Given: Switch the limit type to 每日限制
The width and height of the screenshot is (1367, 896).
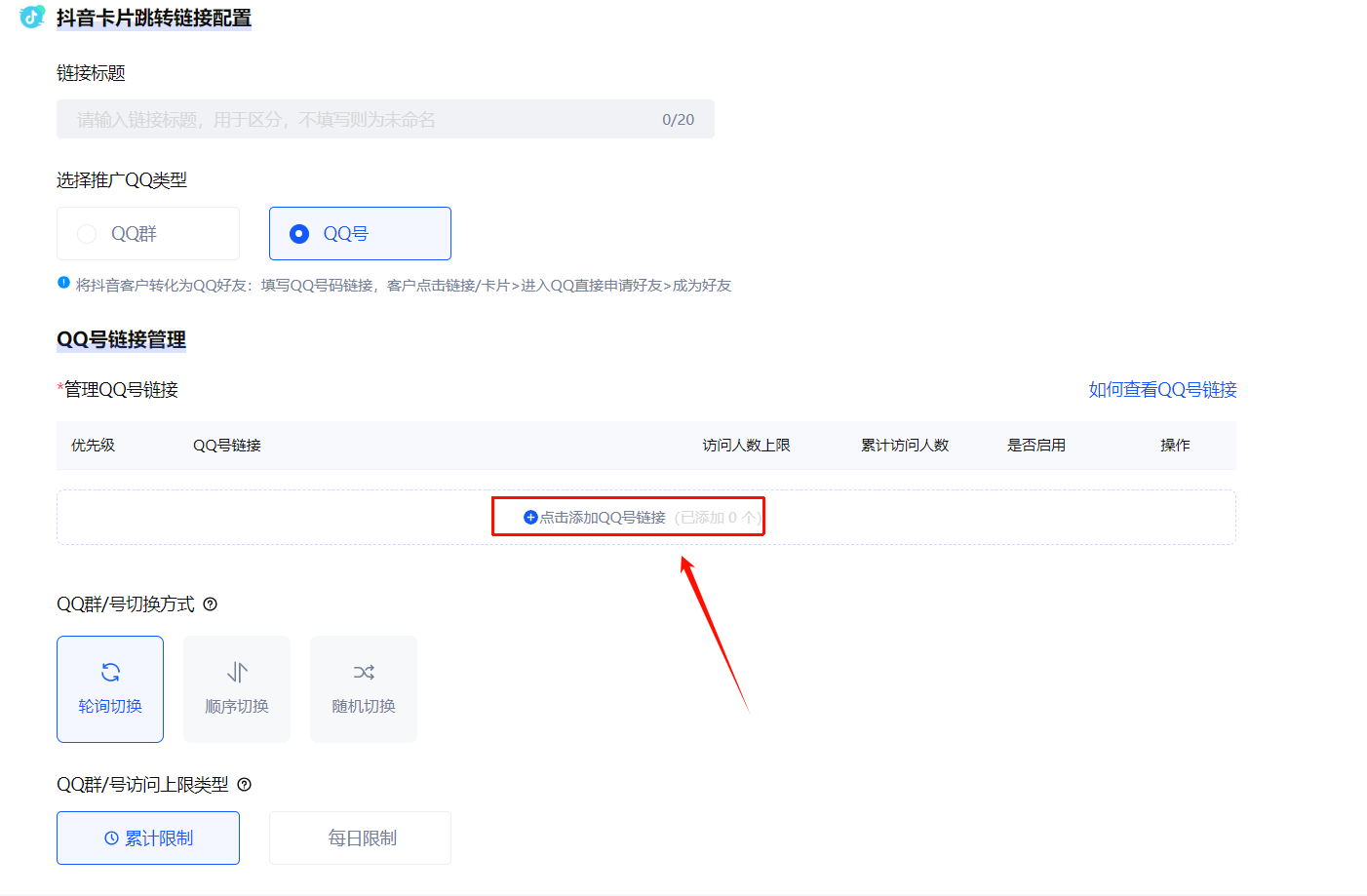Looking at the screenshot, I should [x=360, y=838].
